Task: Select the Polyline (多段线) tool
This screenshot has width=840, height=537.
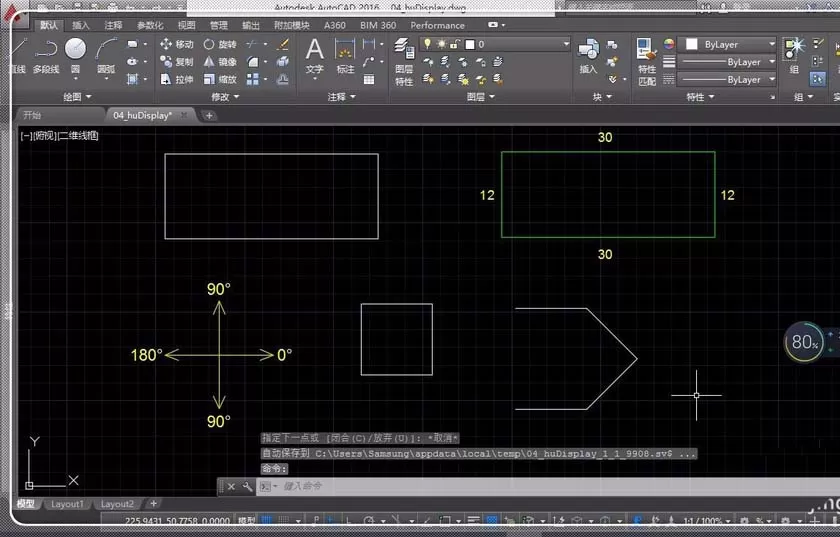Action: click(46, 55)
